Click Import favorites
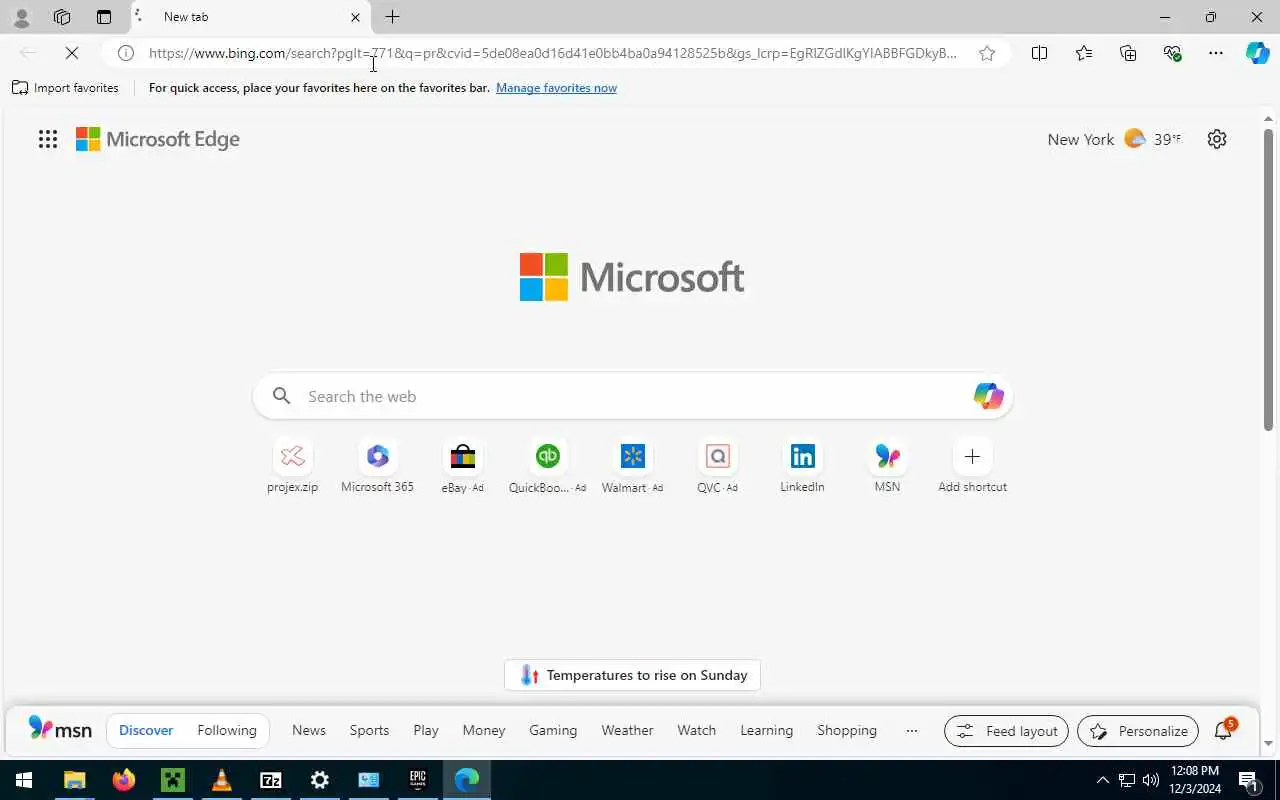The image size is (1280, 800). (x=65, y=88)
